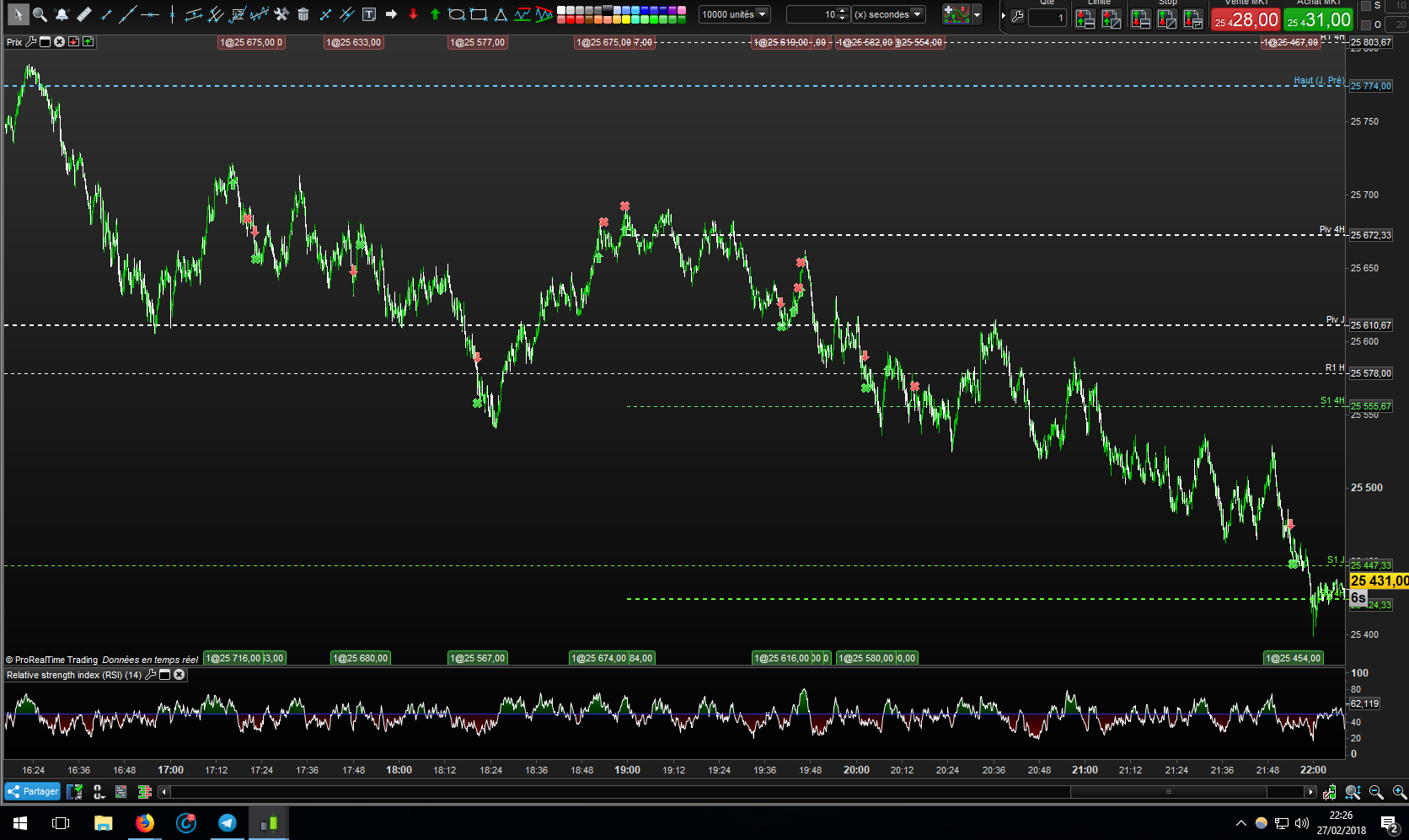Click the chart horizontal scrollbar thumb
1409x840 pixels.
1168,792
